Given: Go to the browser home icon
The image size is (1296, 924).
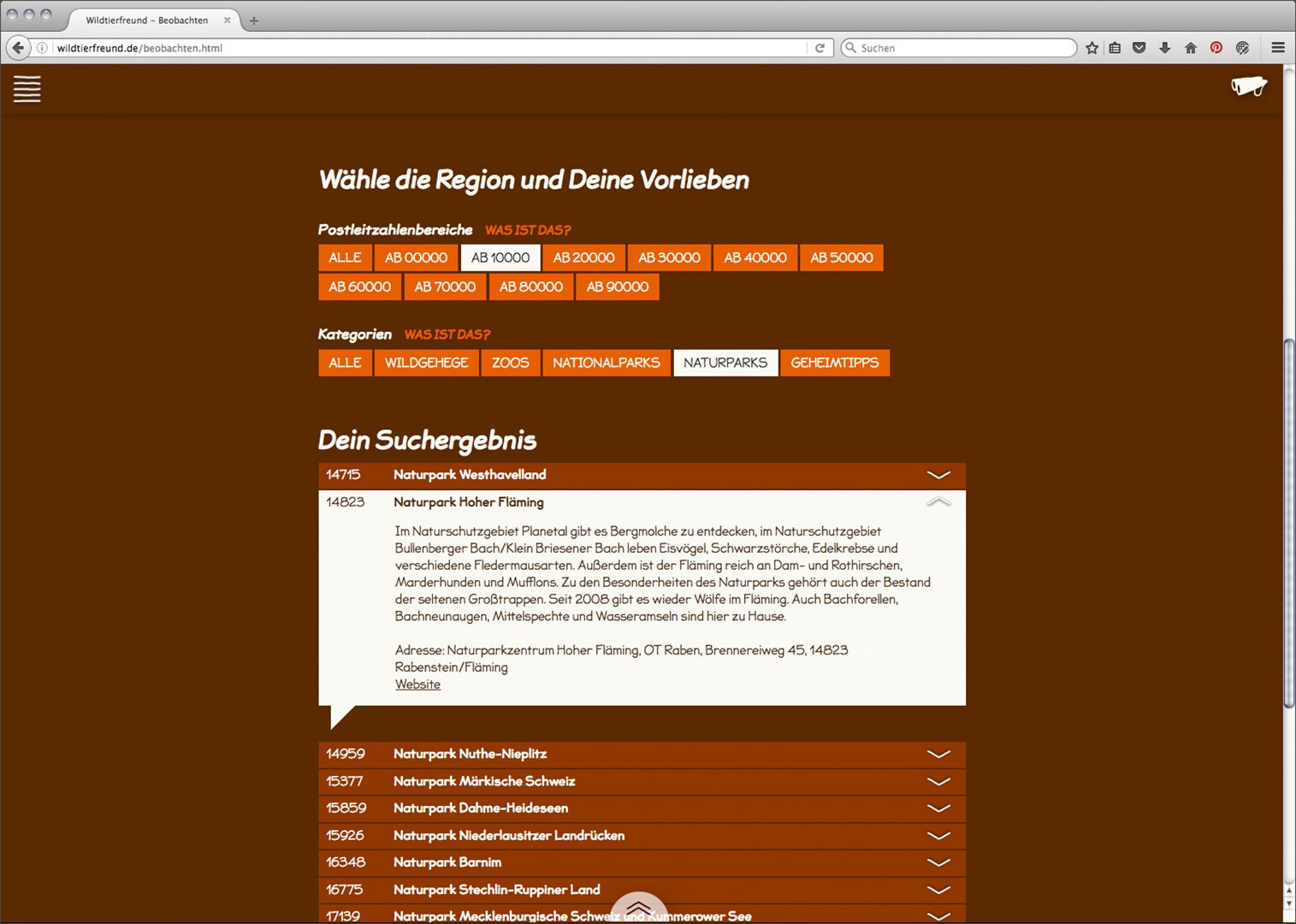Looking at the screenshot, I should pos(1190,48).
